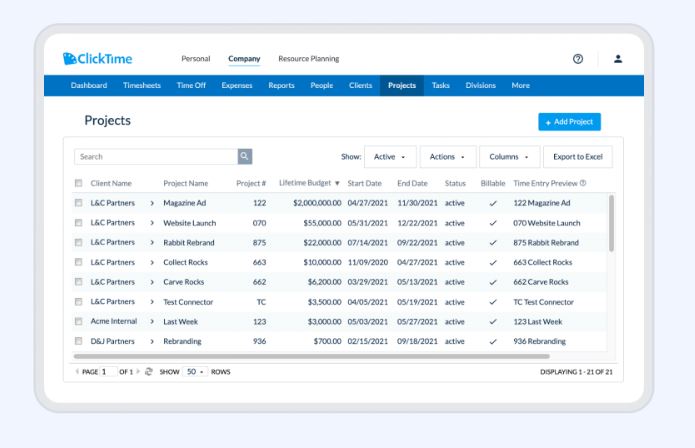The width and height of the screenshot is (695, 448).
Task: Open the Timesheets menu item
Action: tap(142, 85)
